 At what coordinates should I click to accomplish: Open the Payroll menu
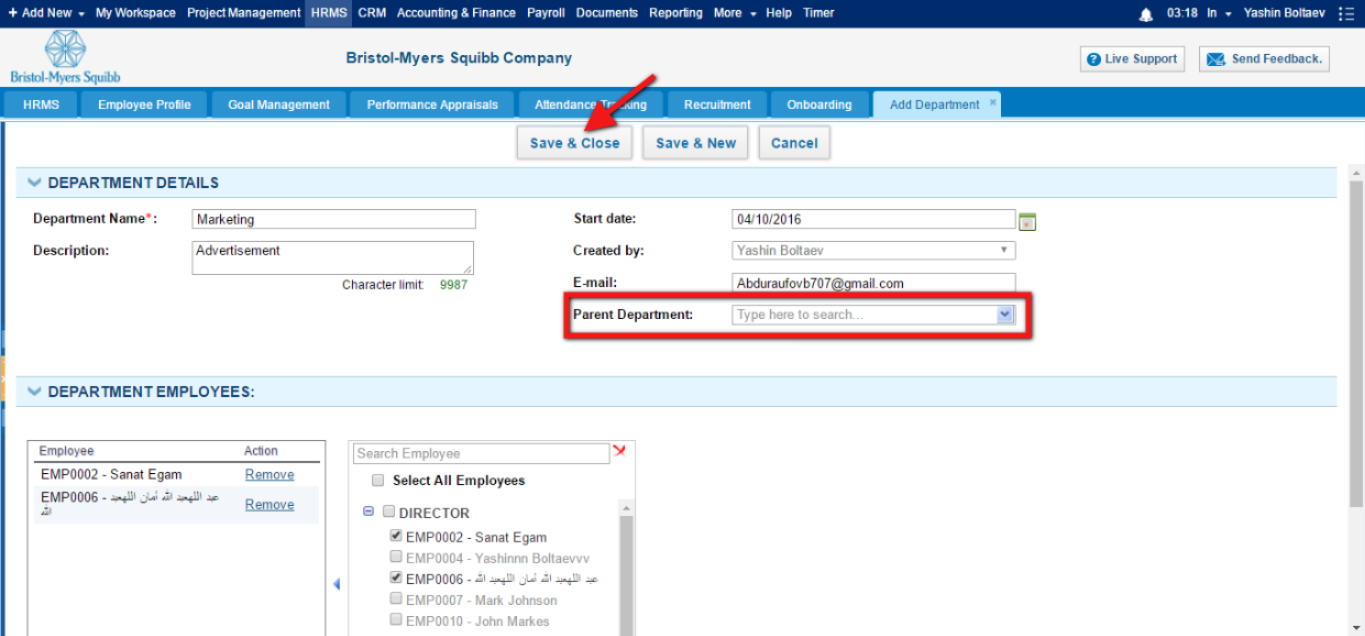[546, 13]
